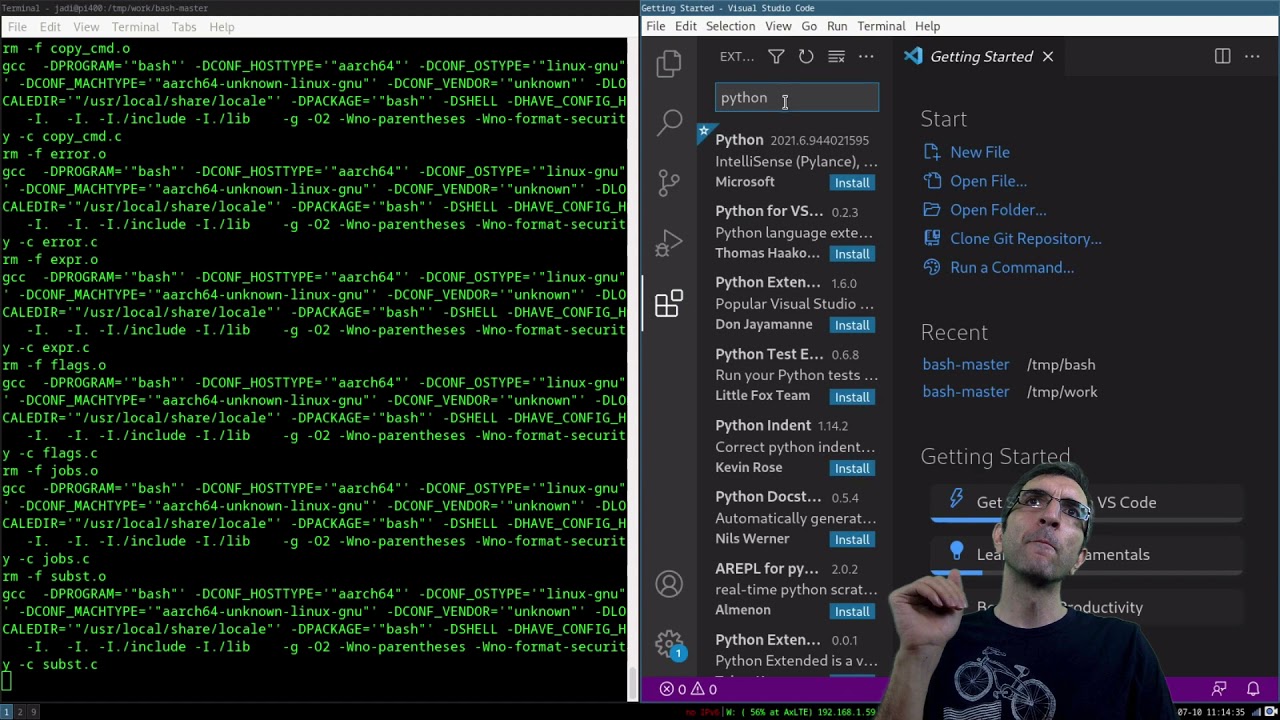The image size is (1280, 720).
Task: Install Python Extension Pack by Don Jayamanne
Action: (852, 325)
